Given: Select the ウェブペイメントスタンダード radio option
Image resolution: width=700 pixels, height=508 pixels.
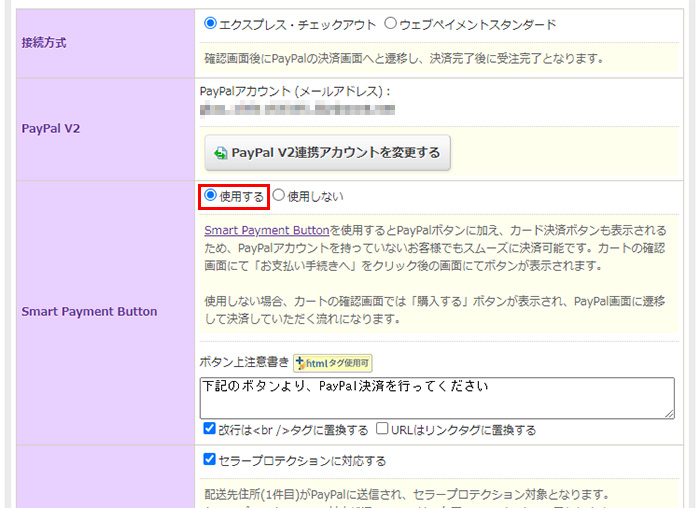Looking at the screenshot, I should 390,23.
